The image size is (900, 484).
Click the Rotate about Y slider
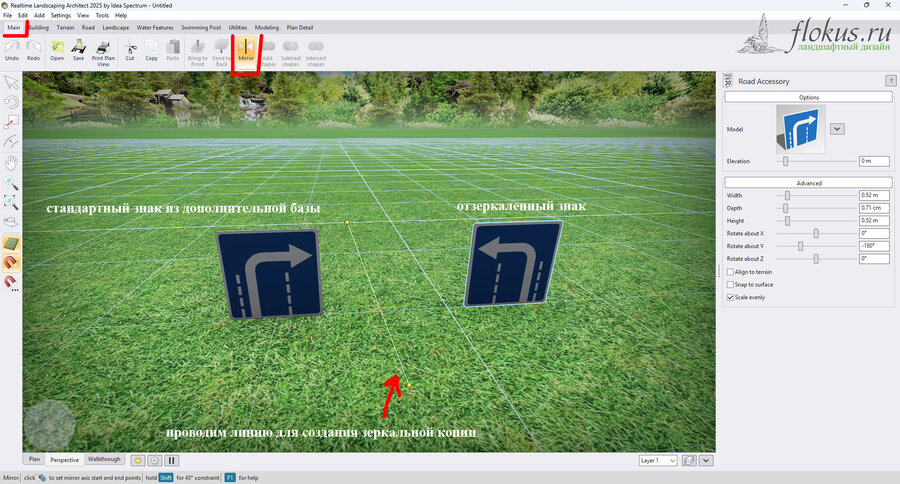pos(817,246)
